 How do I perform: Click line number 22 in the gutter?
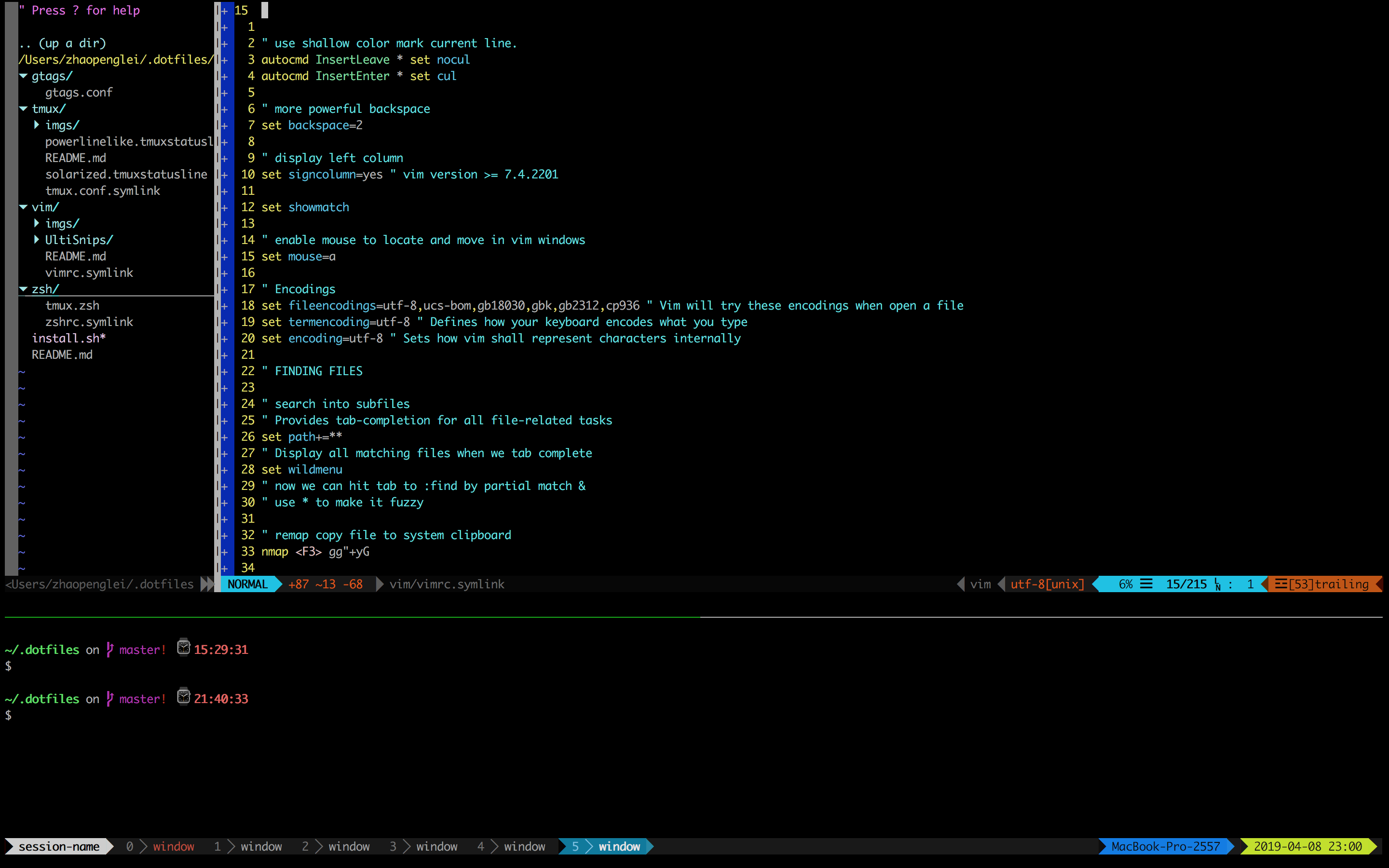(247, 371)
